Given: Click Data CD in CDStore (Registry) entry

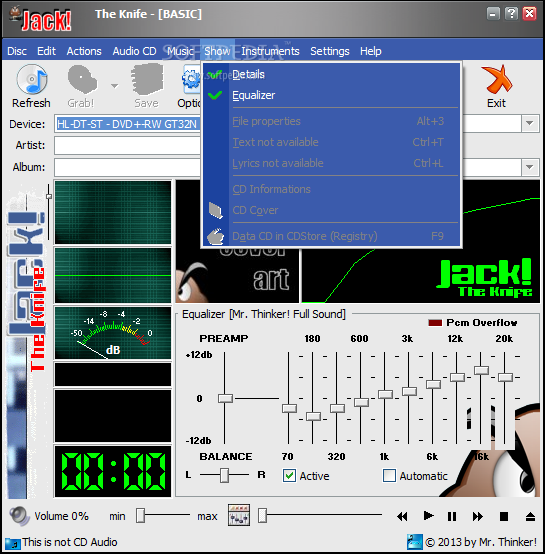Looking at the screenshot, I should [332, 236].
